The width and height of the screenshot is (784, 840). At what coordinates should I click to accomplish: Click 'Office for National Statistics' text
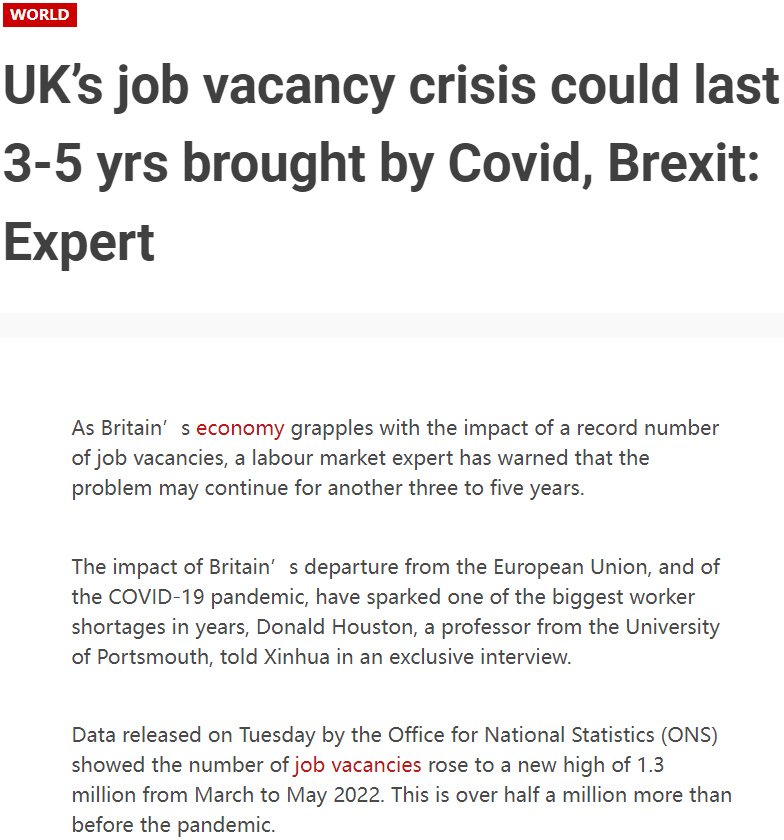[x=521, y=735]
